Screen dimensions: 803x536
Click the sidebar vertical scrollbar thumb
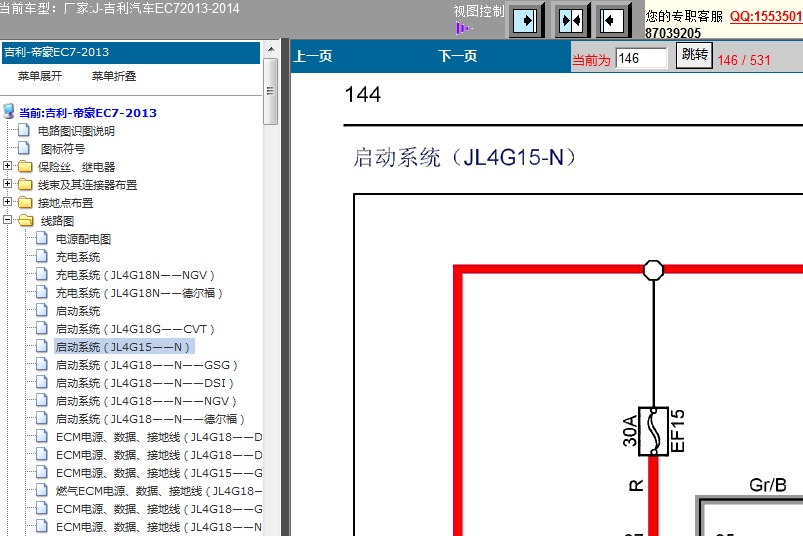click(x=271, y=91)
